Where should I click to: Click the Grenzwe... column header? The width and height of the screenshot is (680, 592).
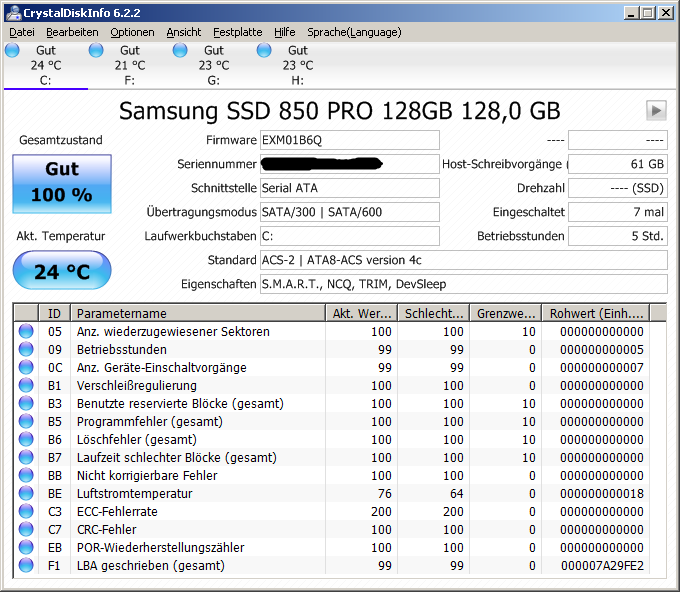(506, 313)
